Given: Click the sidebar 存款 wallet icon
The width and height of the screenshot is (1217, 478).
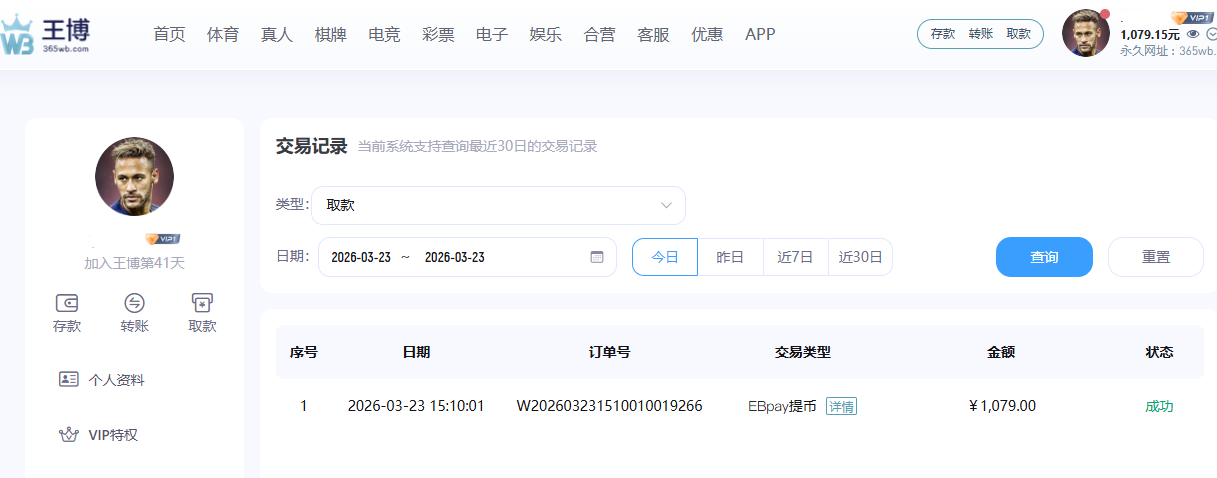Looking at the screenshot, I should coord(67,303).
